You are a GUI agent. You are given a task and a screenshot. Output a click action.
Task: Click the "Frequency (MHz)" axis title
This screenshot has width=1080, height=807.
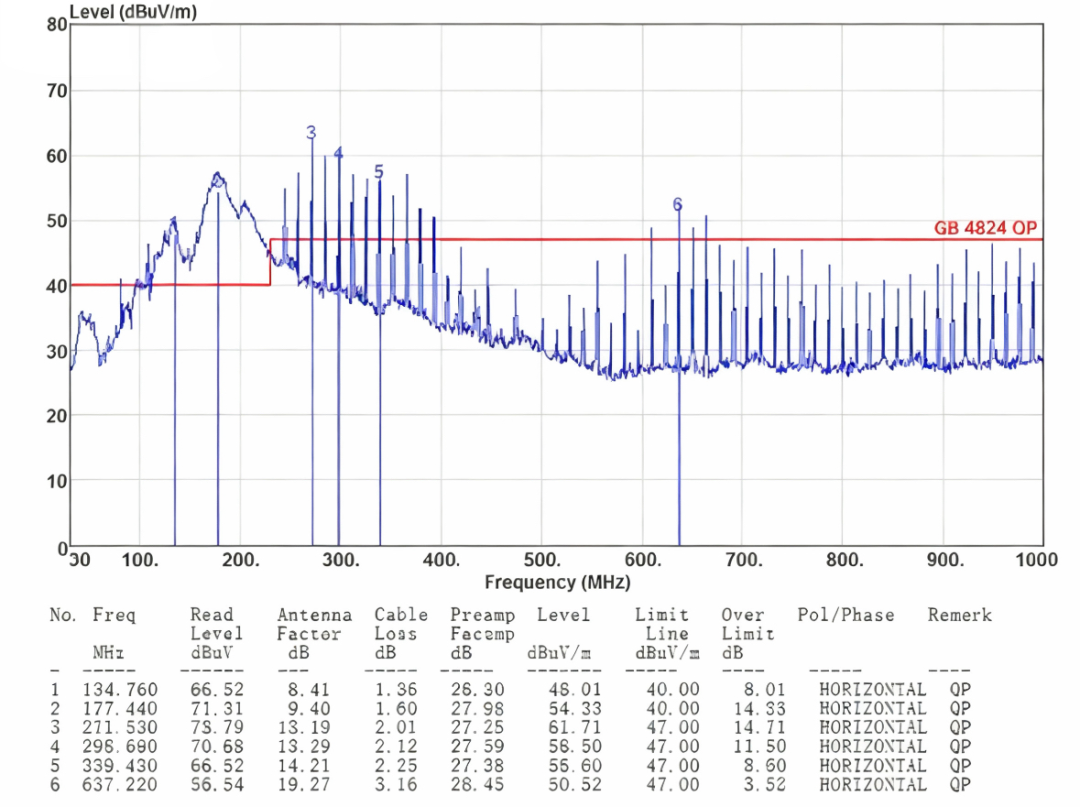click(557, 583)
